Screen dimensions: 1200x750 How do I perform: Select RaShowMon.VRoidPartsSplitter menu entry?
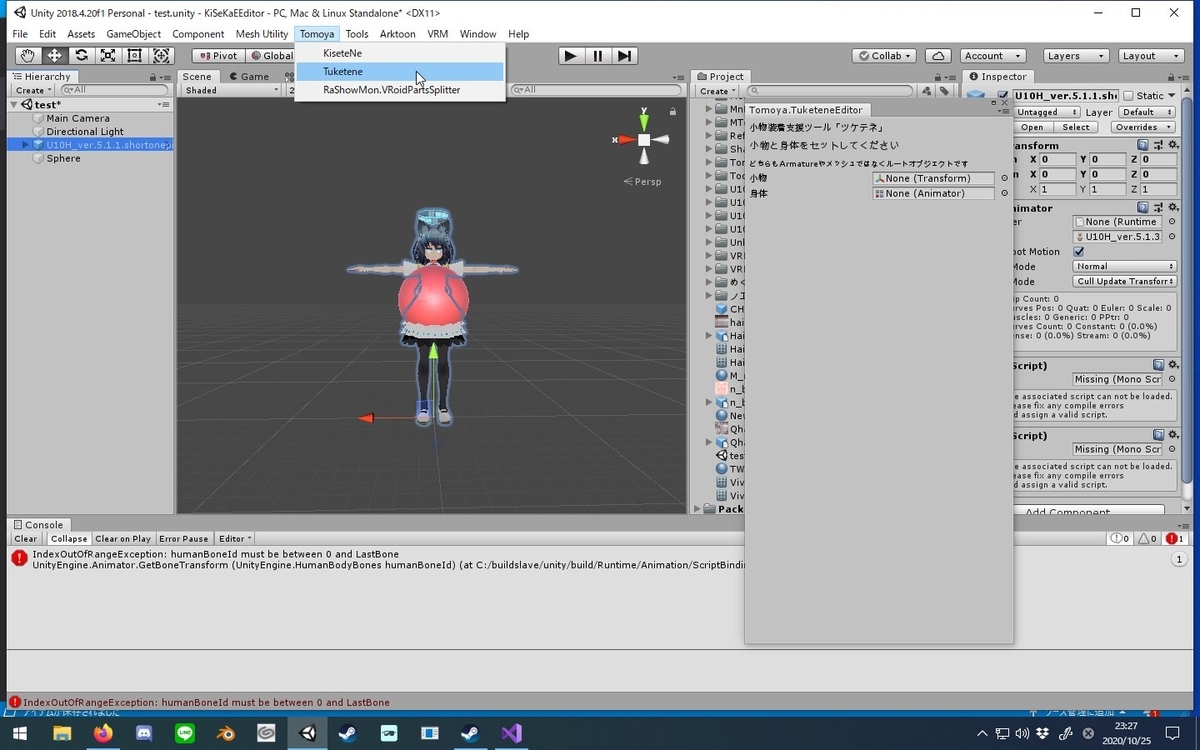[x=400, y=90]
